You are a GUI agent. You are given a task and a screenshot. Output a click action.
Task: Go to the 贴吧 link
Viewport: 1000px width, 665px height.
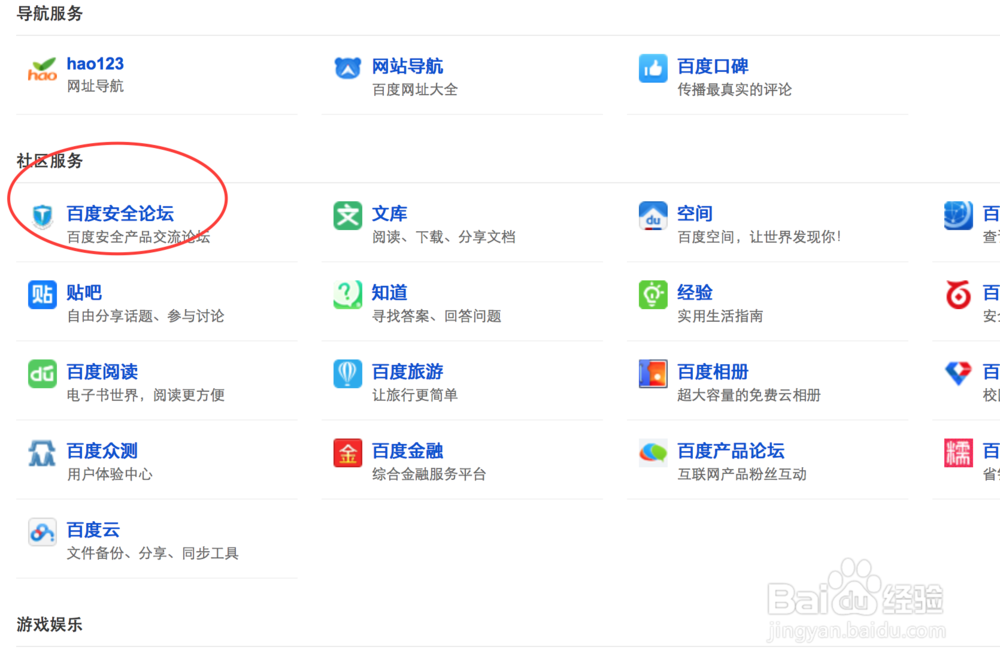(84, 293)
